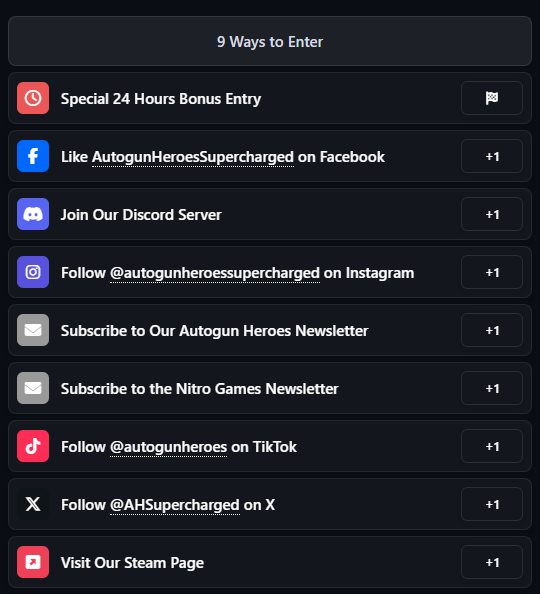Expand the Subscribe to the Nitro Games Newsletter entry
Viewport: 540px width, 594px height.
tap(270, 388)
